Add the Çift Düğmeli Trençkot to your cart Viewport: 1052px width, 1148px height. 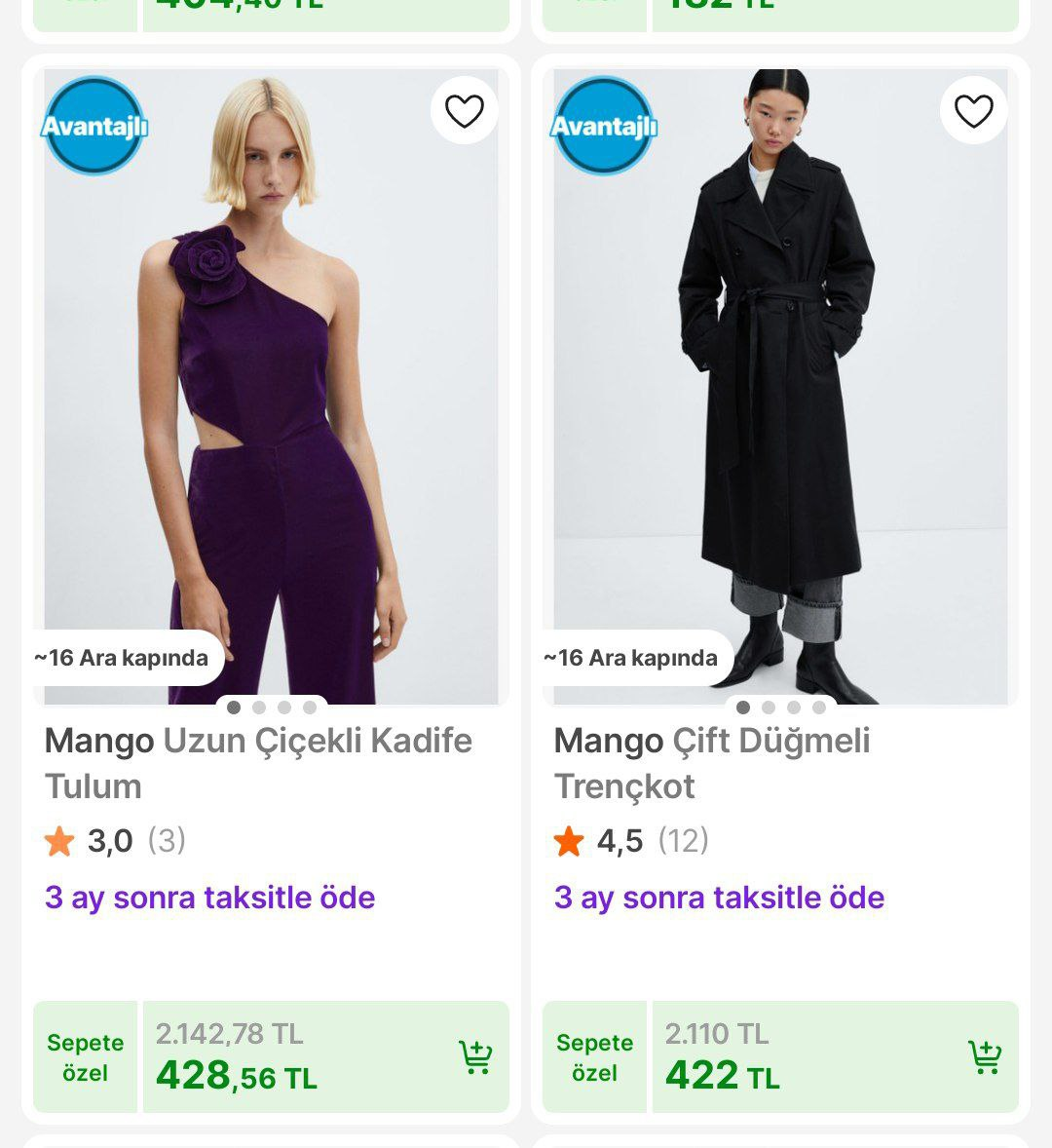point(988,1056)
